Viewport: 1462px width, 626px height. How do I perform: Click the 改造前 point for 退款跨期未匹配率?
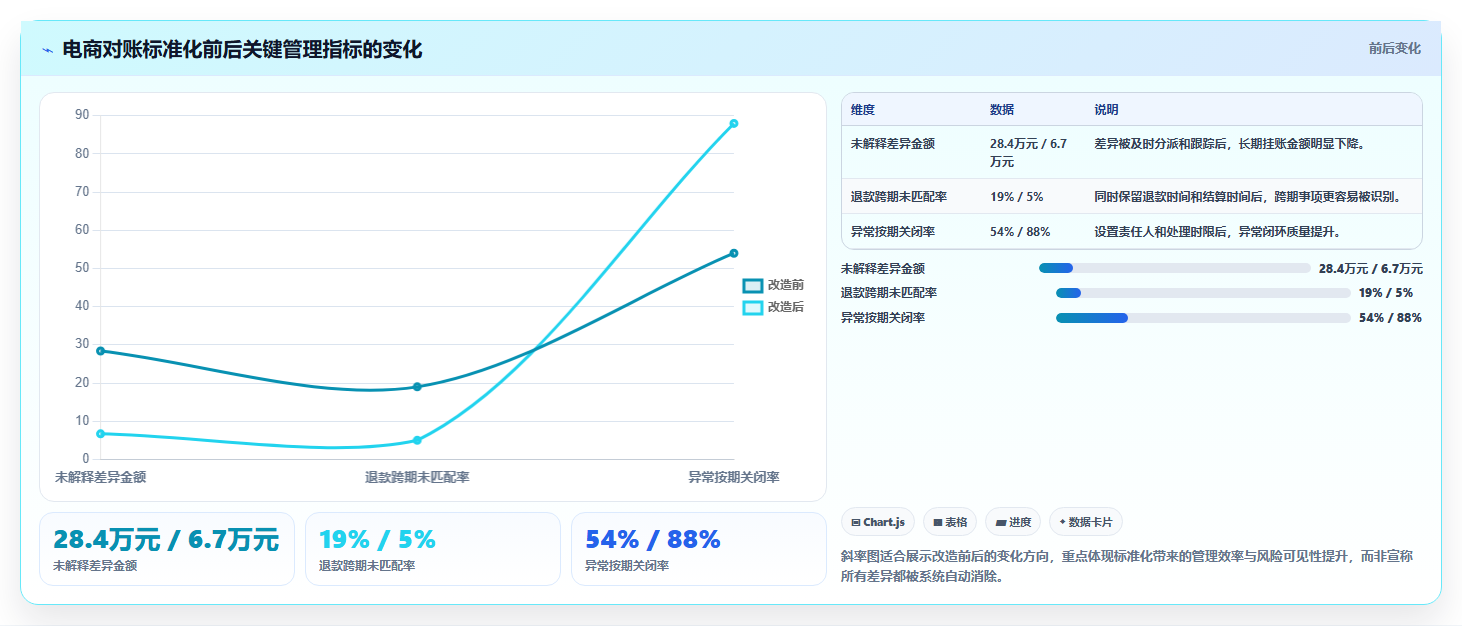pyautogui.click(x=417, y=387)
